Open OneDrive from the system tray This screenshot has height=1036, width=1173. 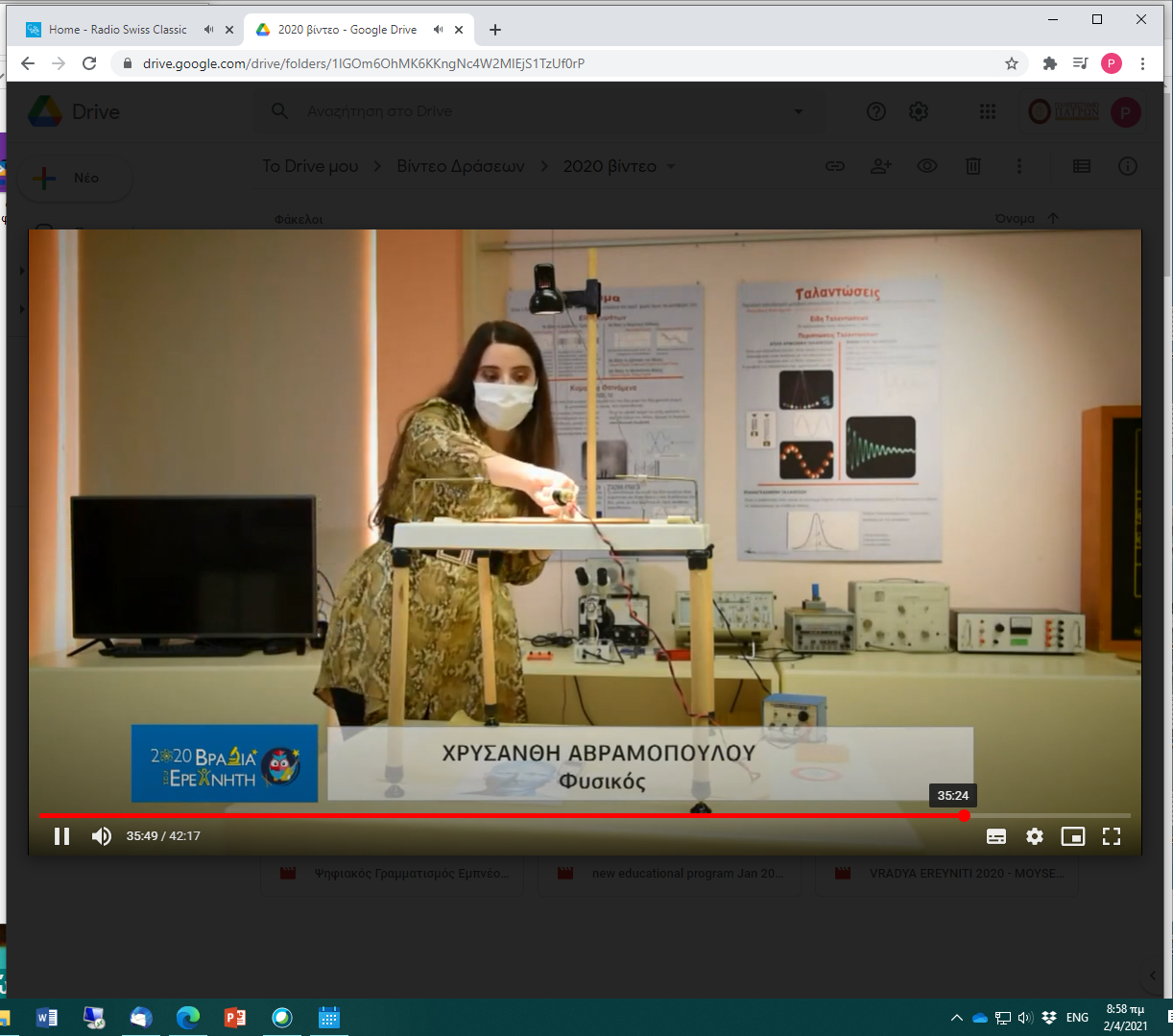980,1018
